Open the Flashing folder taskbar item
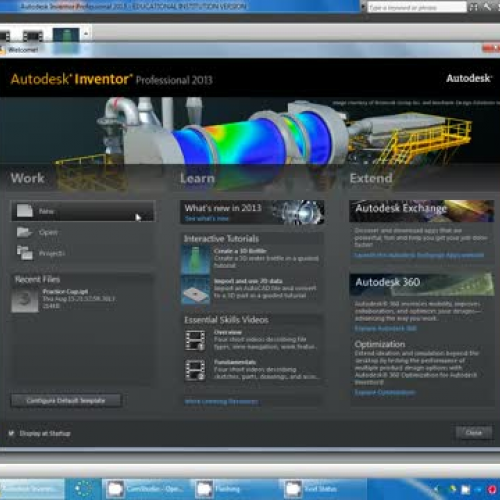Screen dimensions: 500x500 (x=234, y=489)
